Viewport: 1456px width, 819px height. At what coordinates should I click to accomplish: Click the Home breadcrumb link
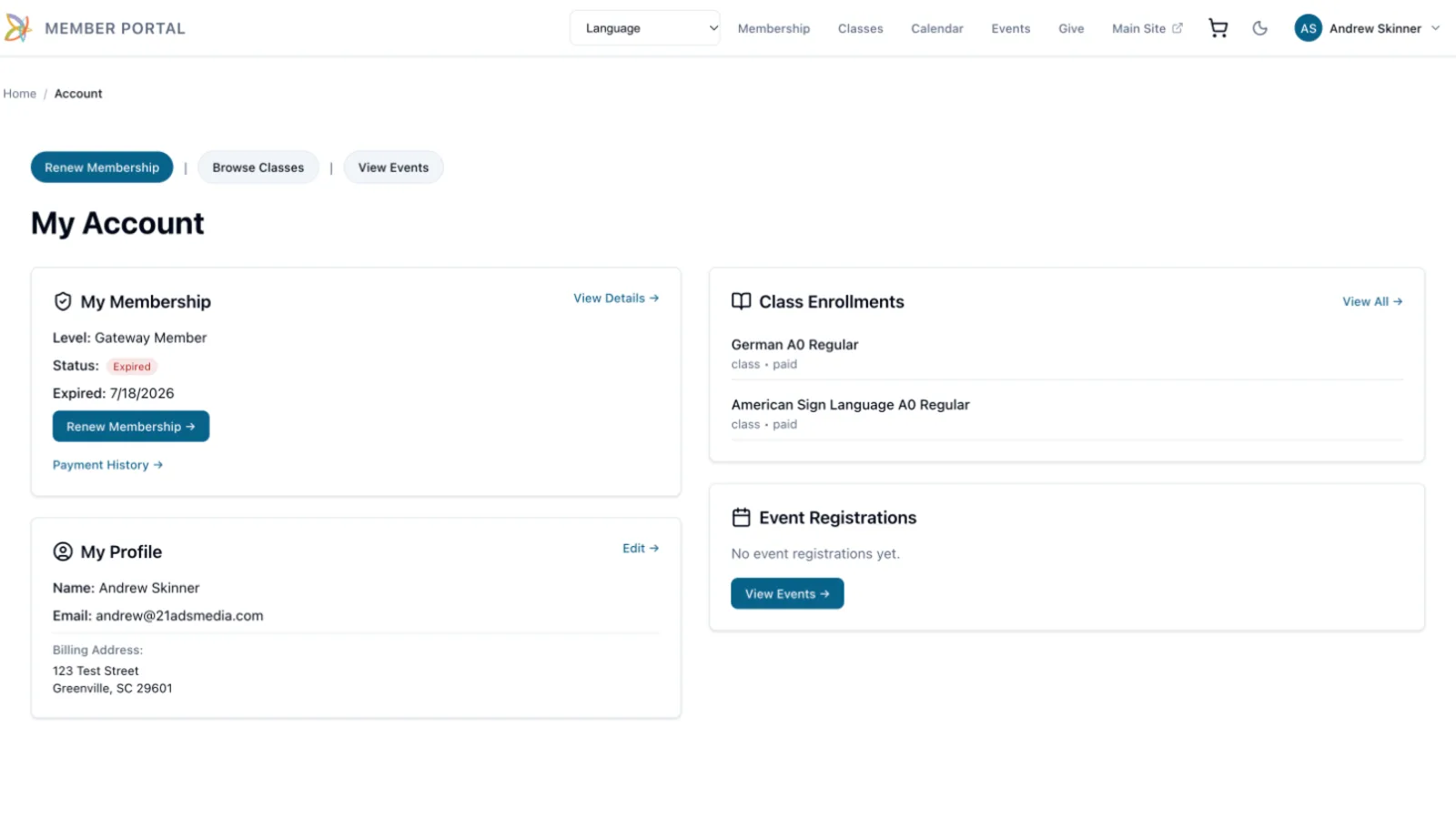pyautogui.click(x=19, y=94)
